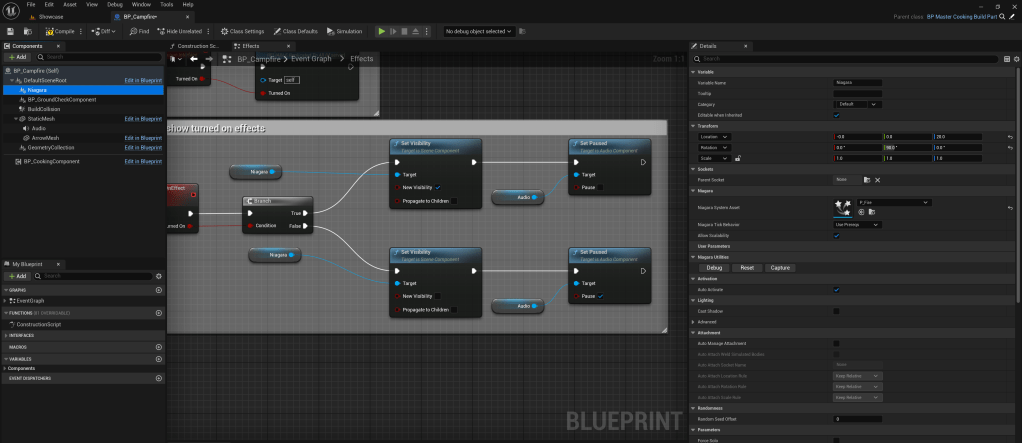
Task: Toggle the Auto Activate checkbox
Action: pyautogui.click(x=837, y=289)
